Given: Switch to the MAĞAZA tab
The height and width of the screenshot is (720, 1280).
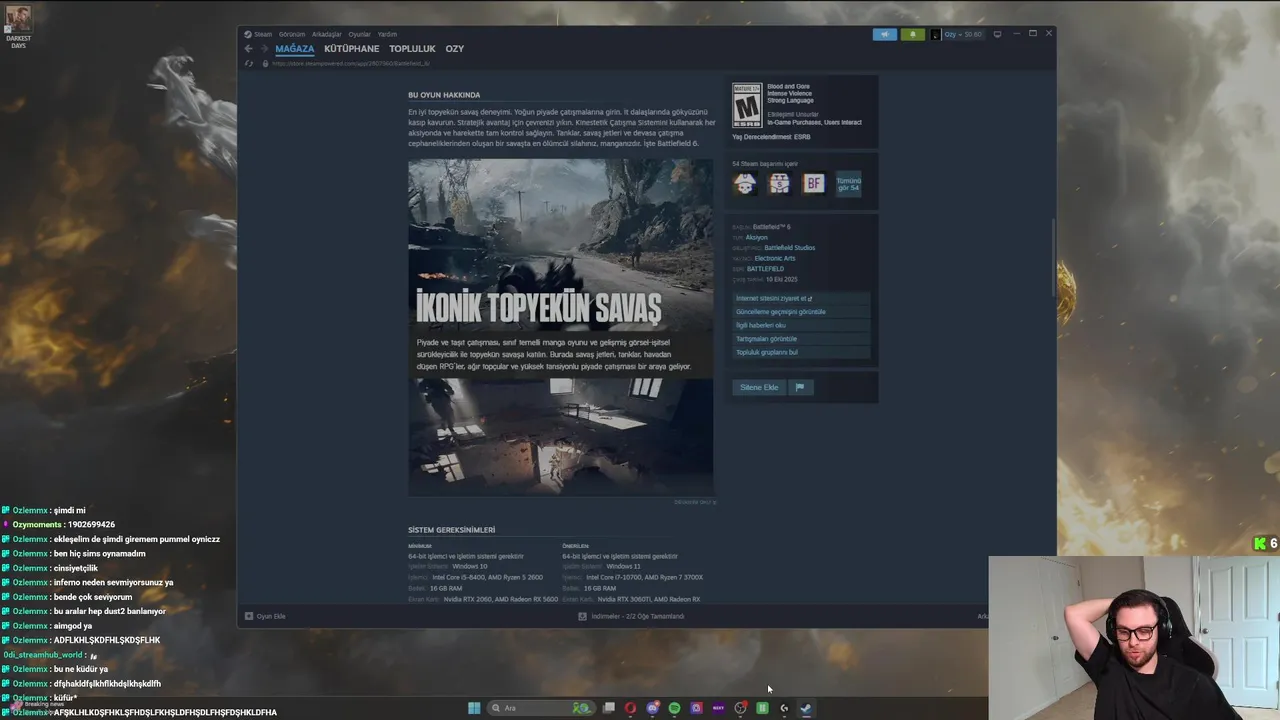Looking at the screenshot, I should [x=295, y=48].
